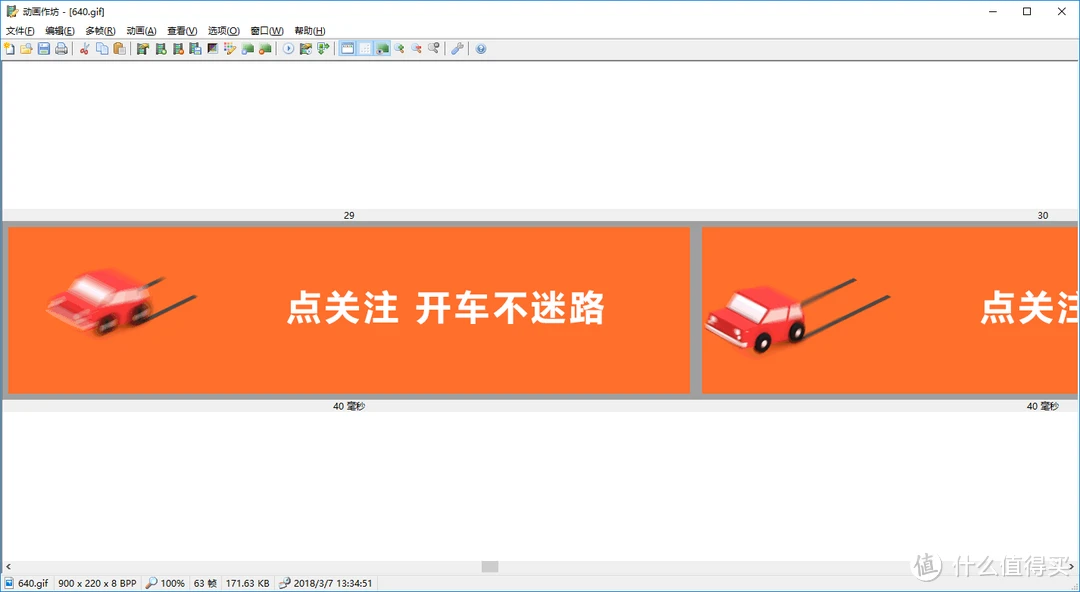Click '171.63 KB' file size entry

[247, 583]
